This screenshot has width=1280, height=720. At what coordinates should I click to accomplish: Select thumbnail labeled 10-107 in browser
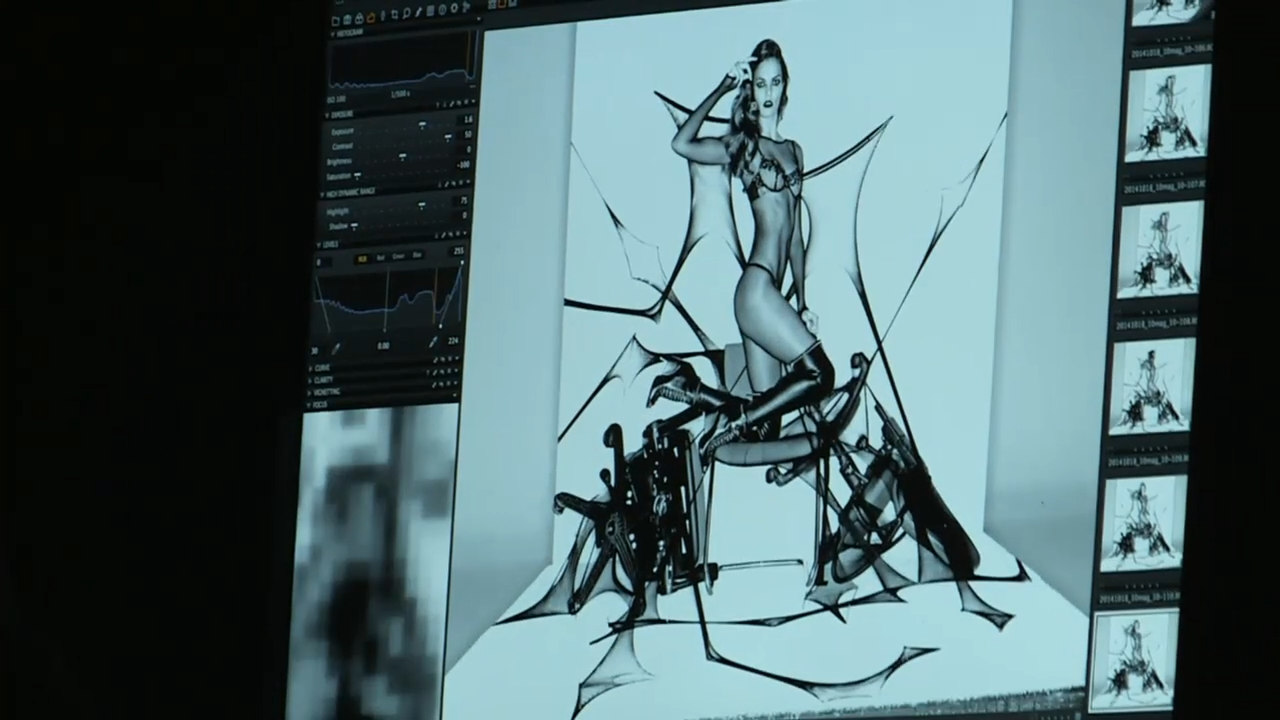[x=1165, y=112]
